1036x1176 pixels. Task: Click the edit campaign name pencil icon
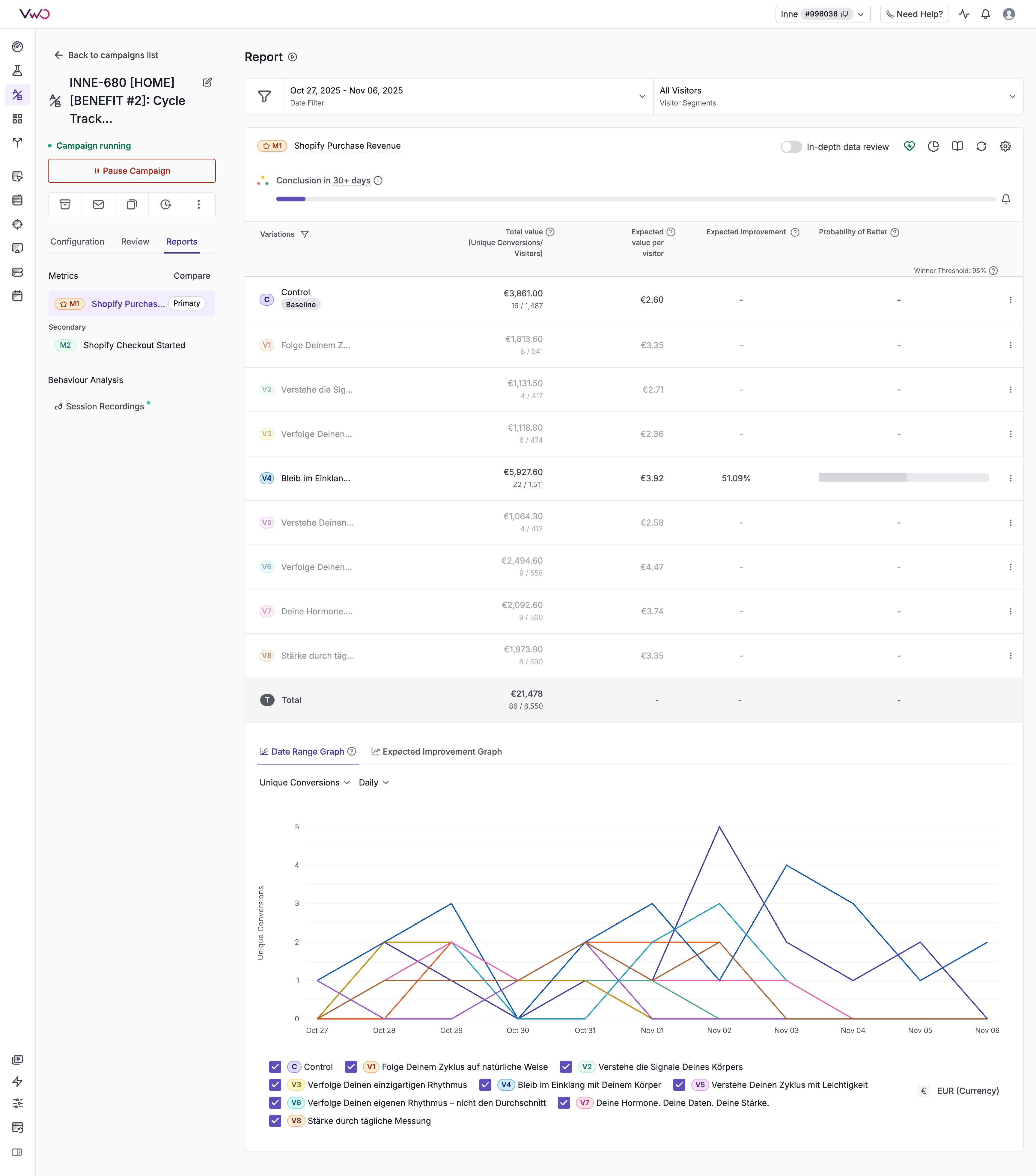point(207,82)
